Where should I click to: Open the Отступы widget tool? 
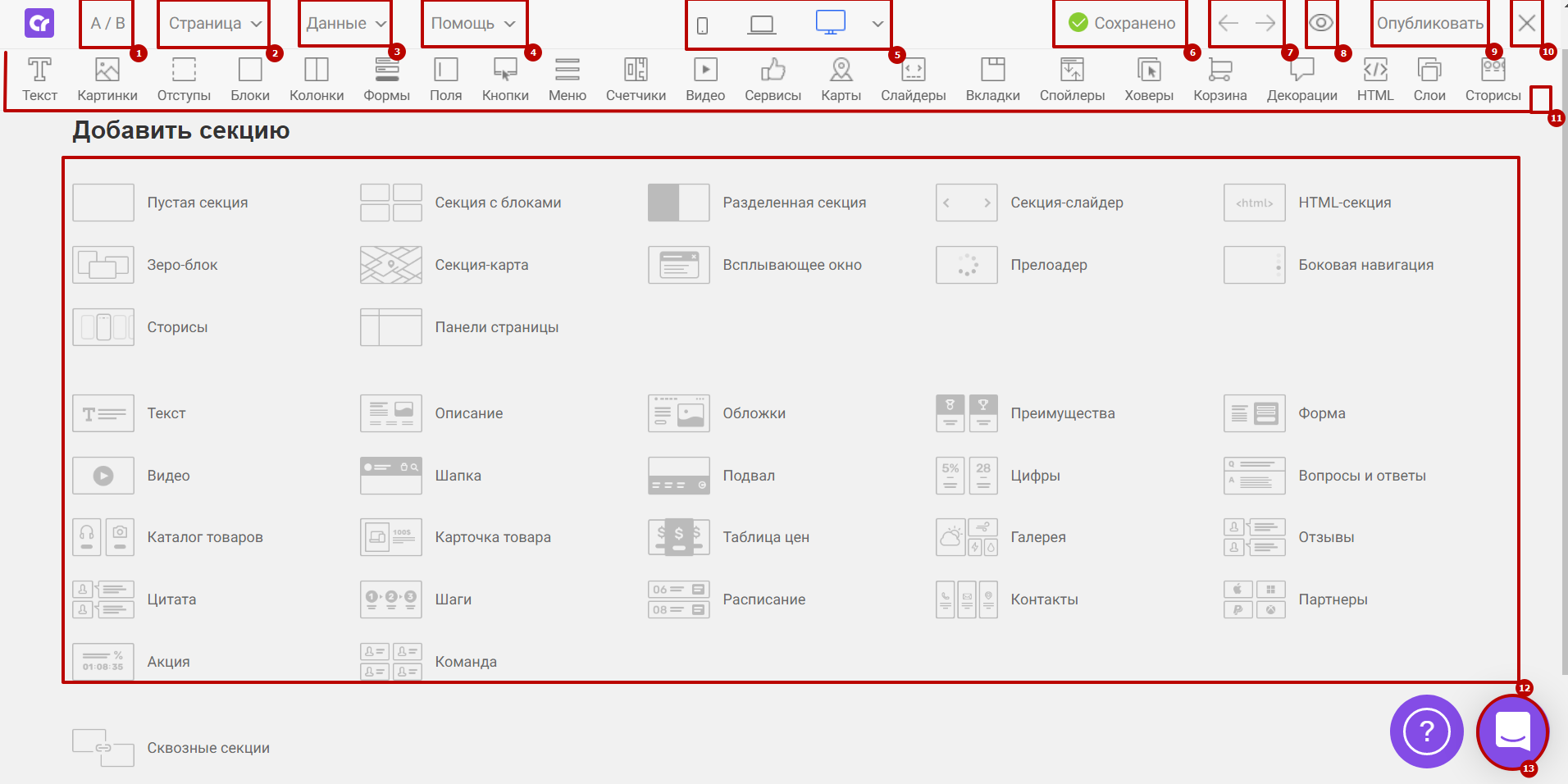coord(184,80)
